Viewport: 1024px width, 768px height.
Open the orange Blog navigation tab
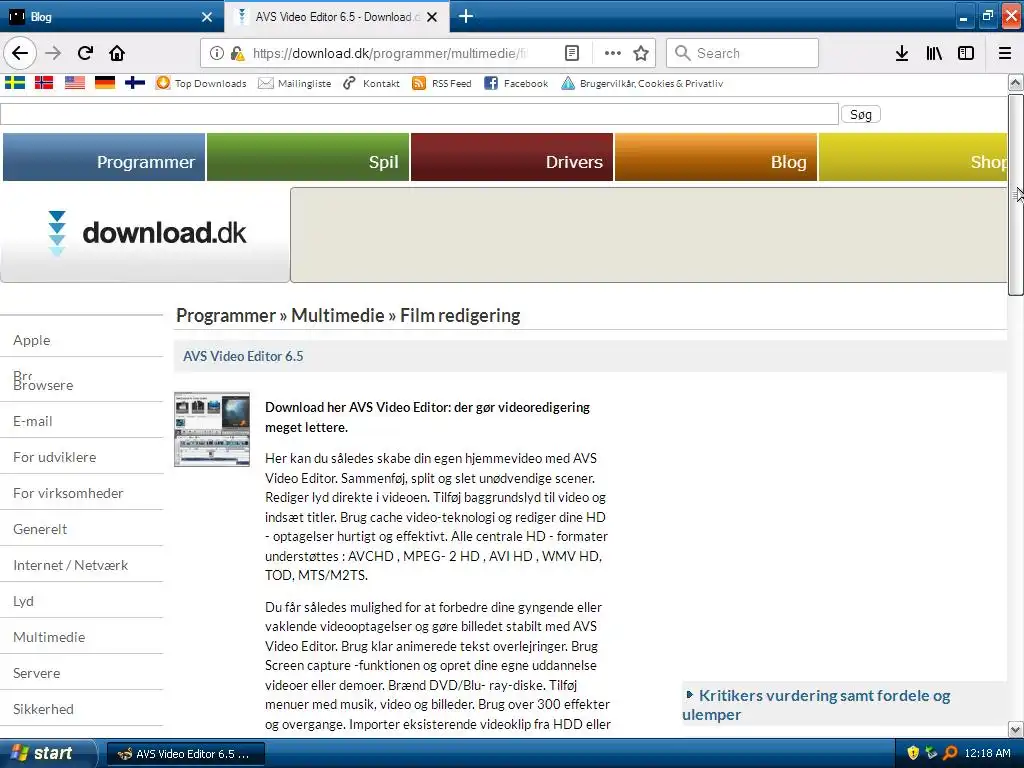click(716, 157)
